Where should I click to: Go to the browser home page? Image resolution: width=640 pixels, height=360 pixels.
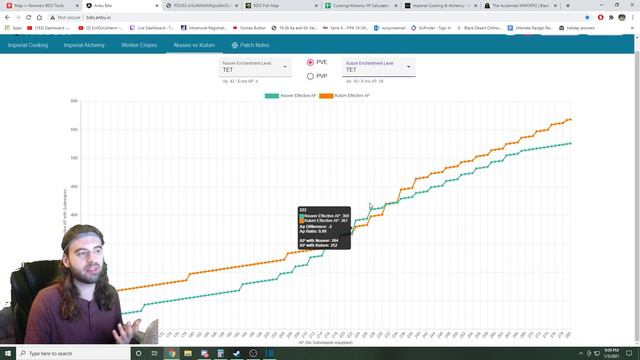tap(39, 18)
